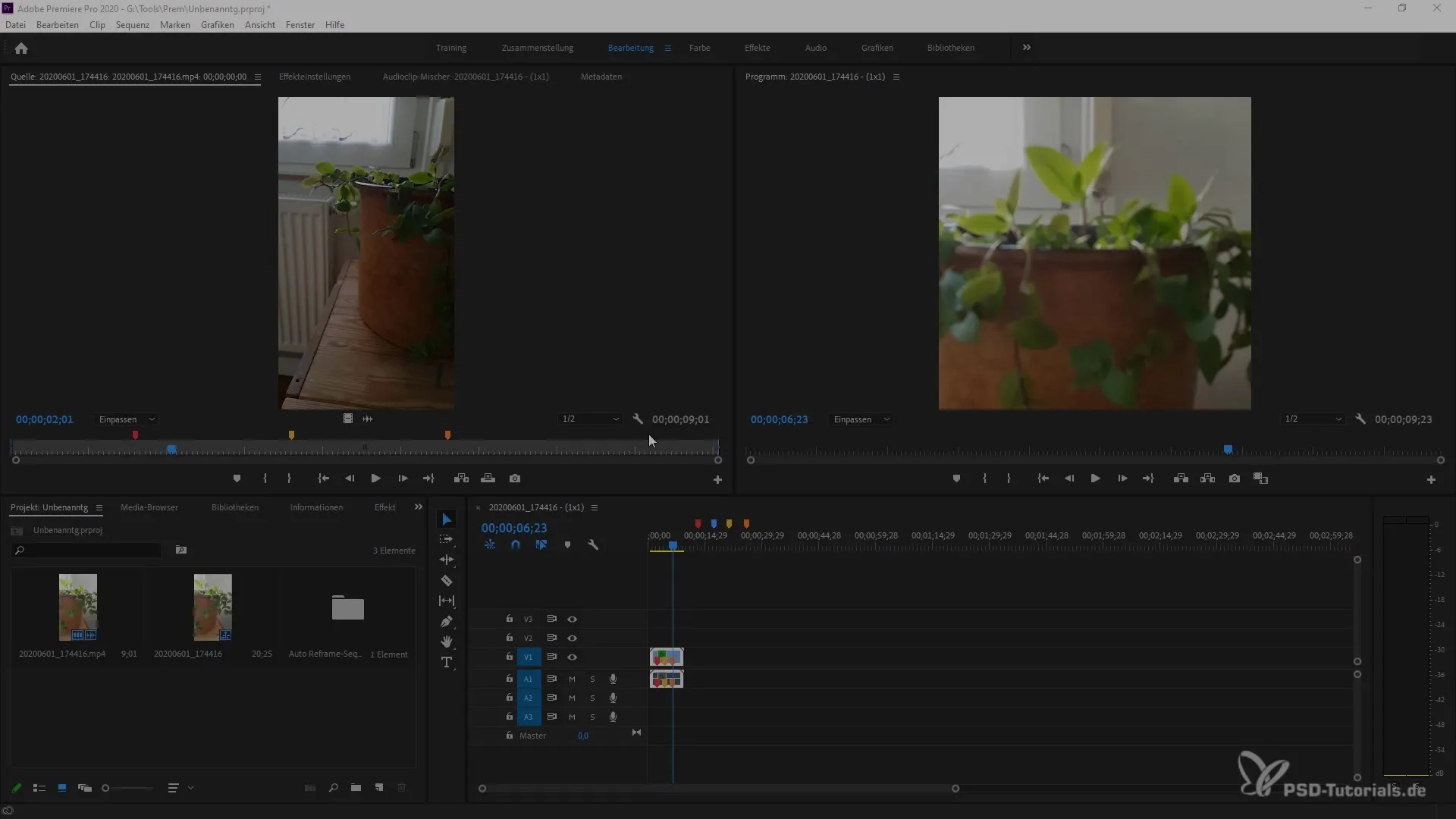This screenshot has width=1456, height=819.
Task: Solo audio track A2
Action: click(592, 698)
